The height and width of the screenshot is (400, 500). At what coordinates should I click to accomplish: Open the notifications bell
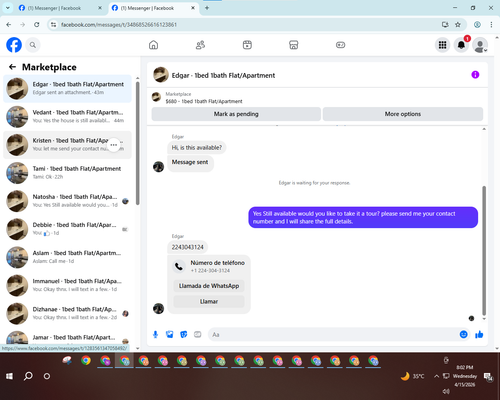coord(461,45)
